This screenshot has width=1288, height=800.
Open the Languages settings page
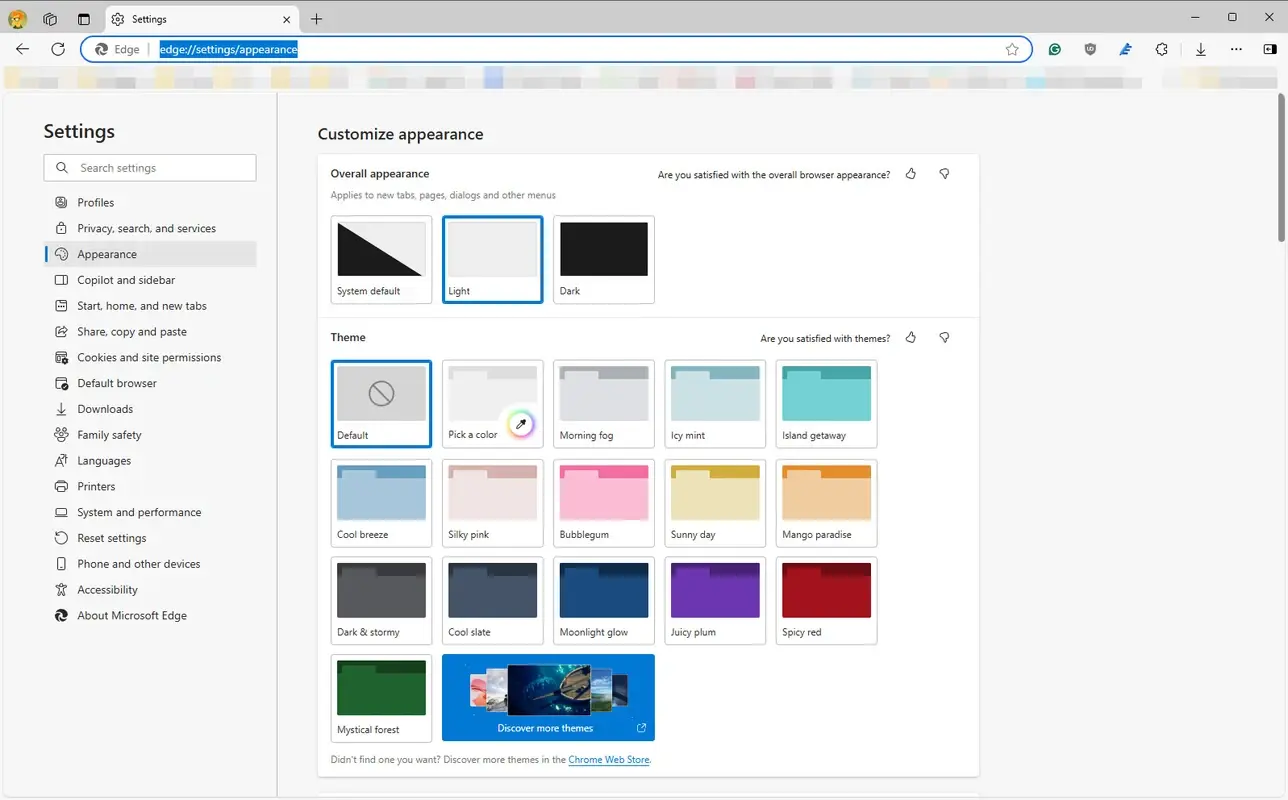click(103, 460)
